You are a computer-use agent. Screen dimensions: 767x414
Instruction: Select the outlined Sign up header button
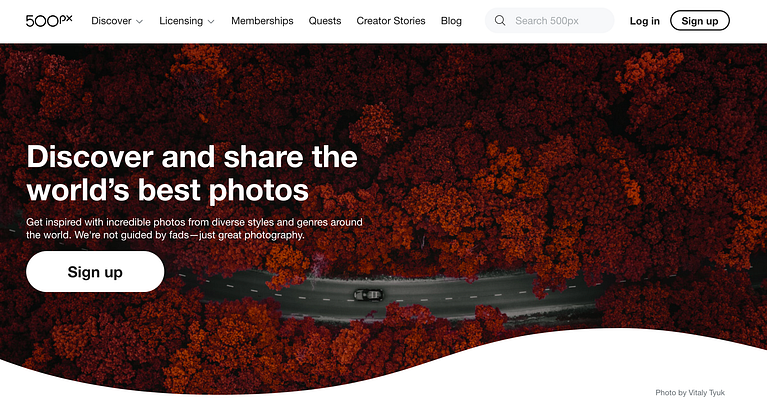pyautogui.click(x=699, y=21)
